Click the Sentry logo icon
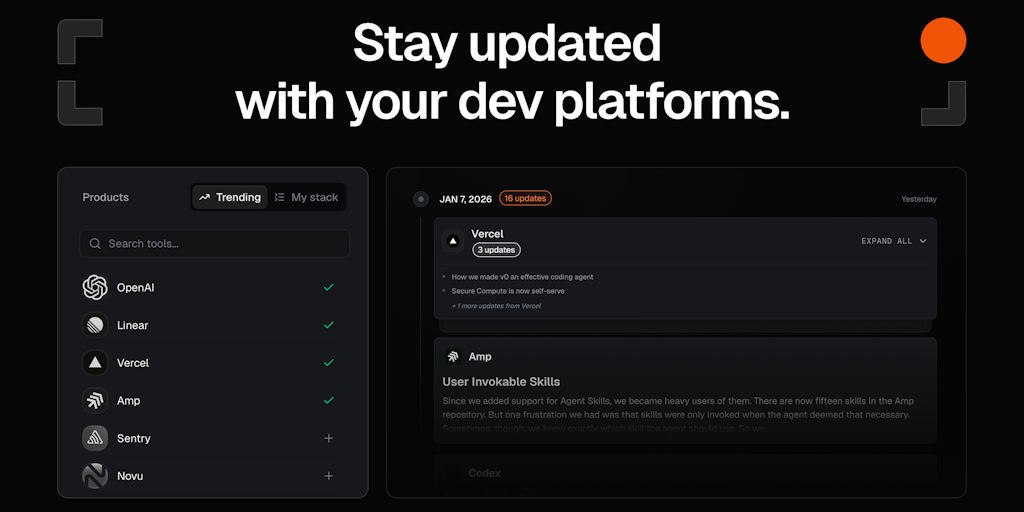 [95, 438]
